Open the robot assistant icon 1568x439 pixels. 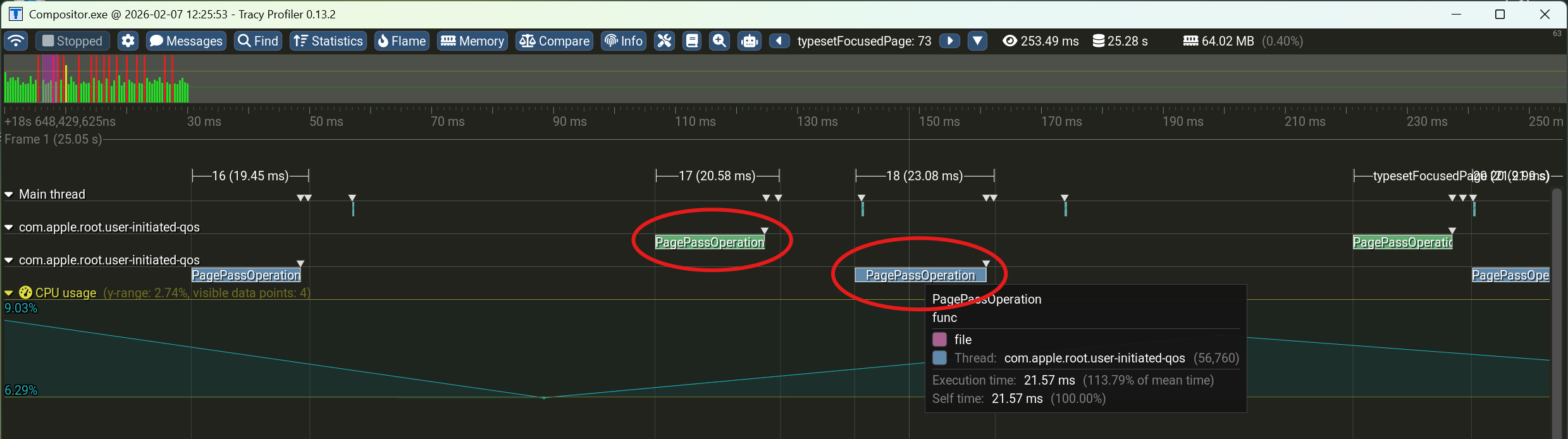(x=750, y=41)
